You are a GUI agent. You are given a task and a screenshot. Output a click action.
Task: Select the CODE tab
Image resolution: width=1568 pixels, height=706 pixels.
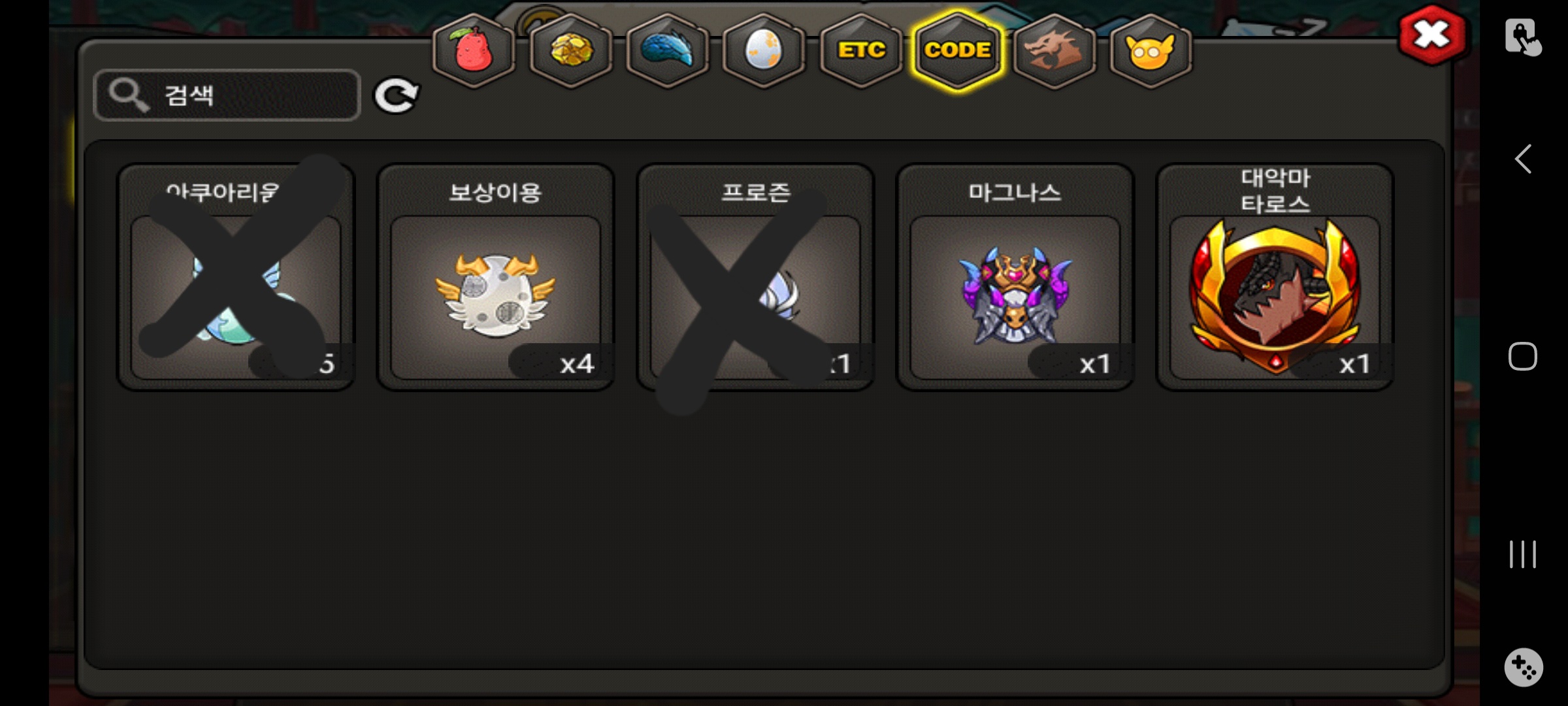tap(958, 50)
